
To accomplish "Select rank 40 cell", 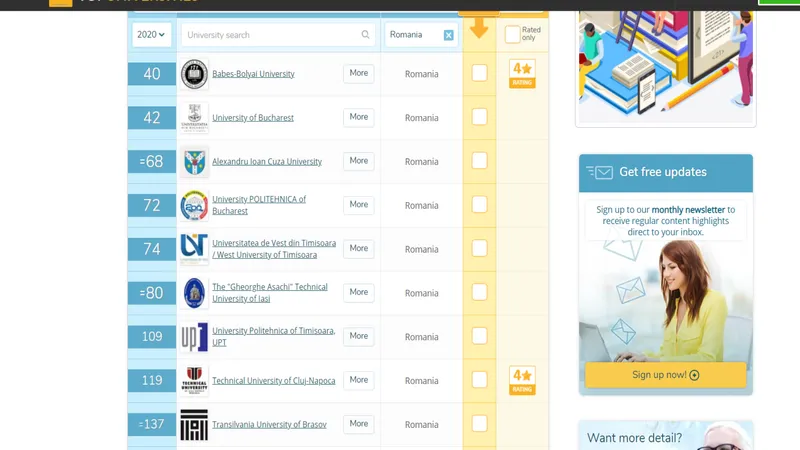I will pyautogui.click(x=152, y=74).
